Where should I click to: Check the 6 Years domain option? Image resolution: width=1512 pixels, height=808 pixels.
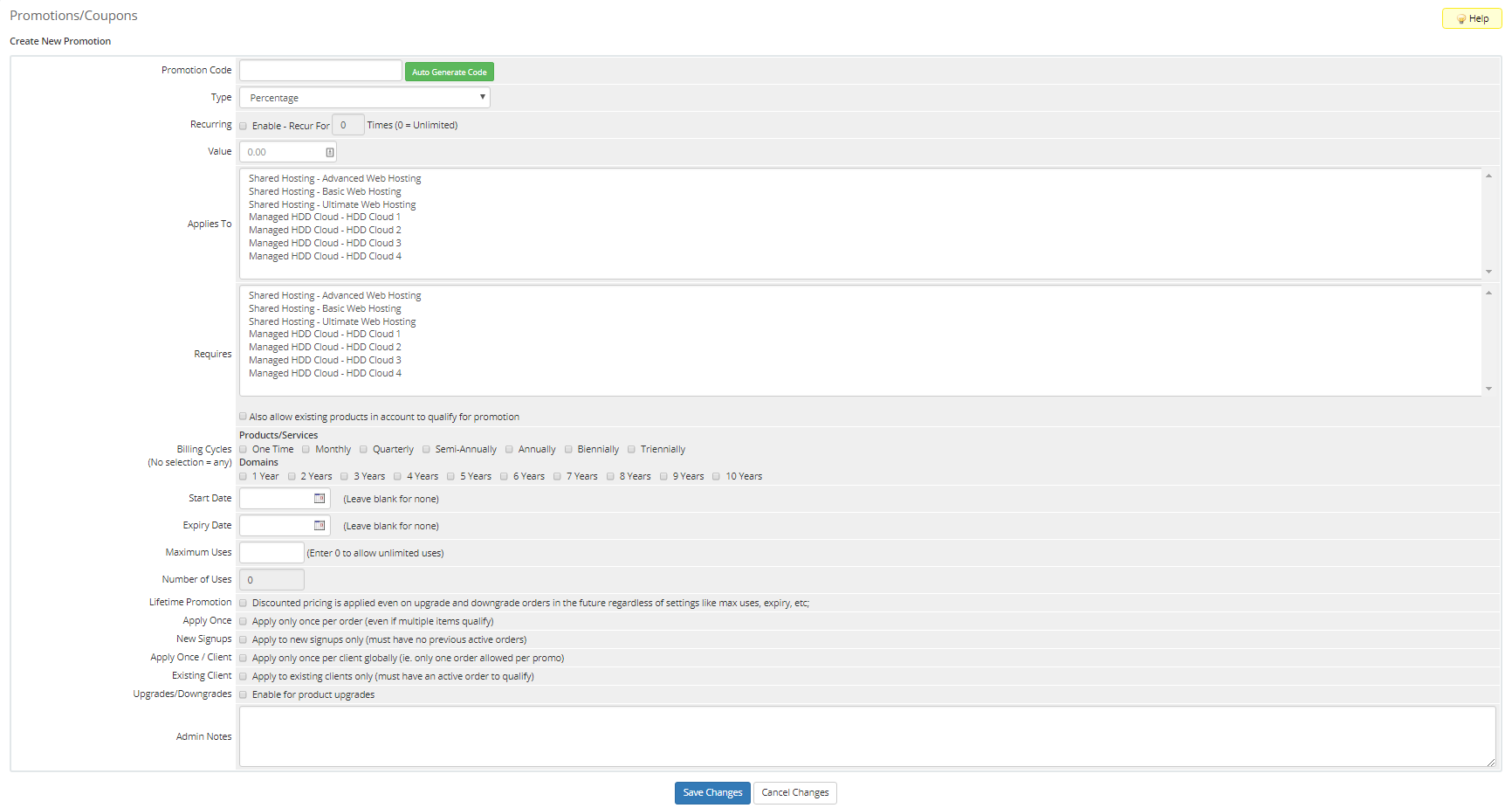coord(505,477)
